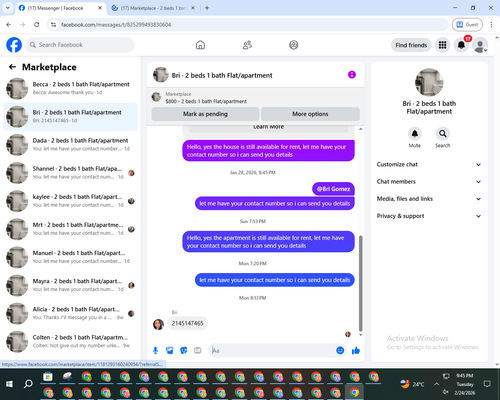View site information icon in address bar
This screenshot has width=500, height=400.
pos(53,24)
